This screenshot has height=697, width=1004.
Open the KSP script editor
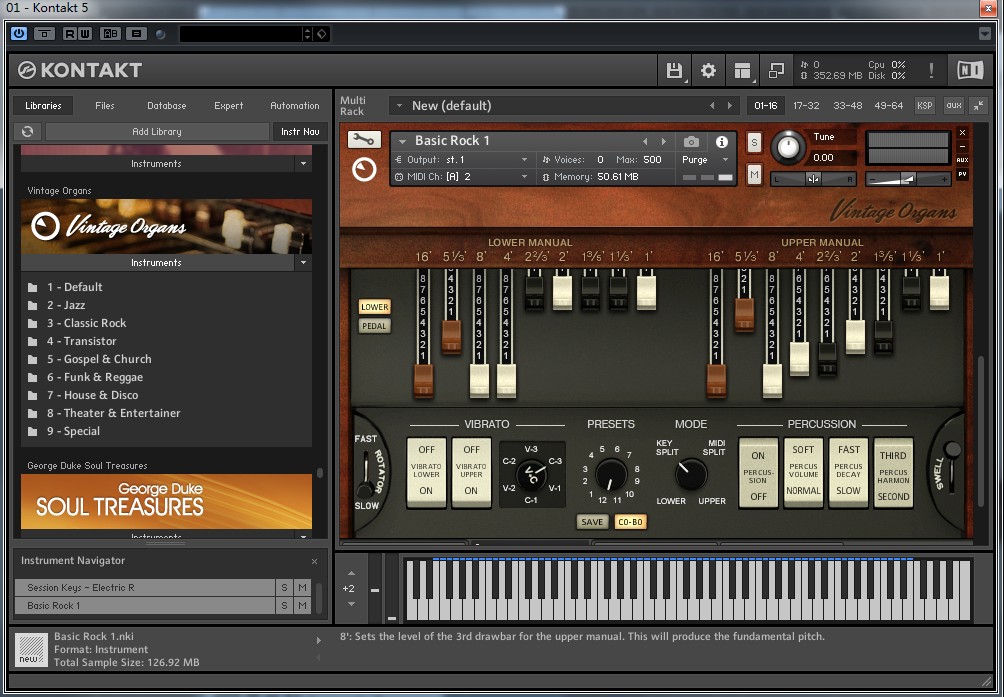(x=925, y=106)
